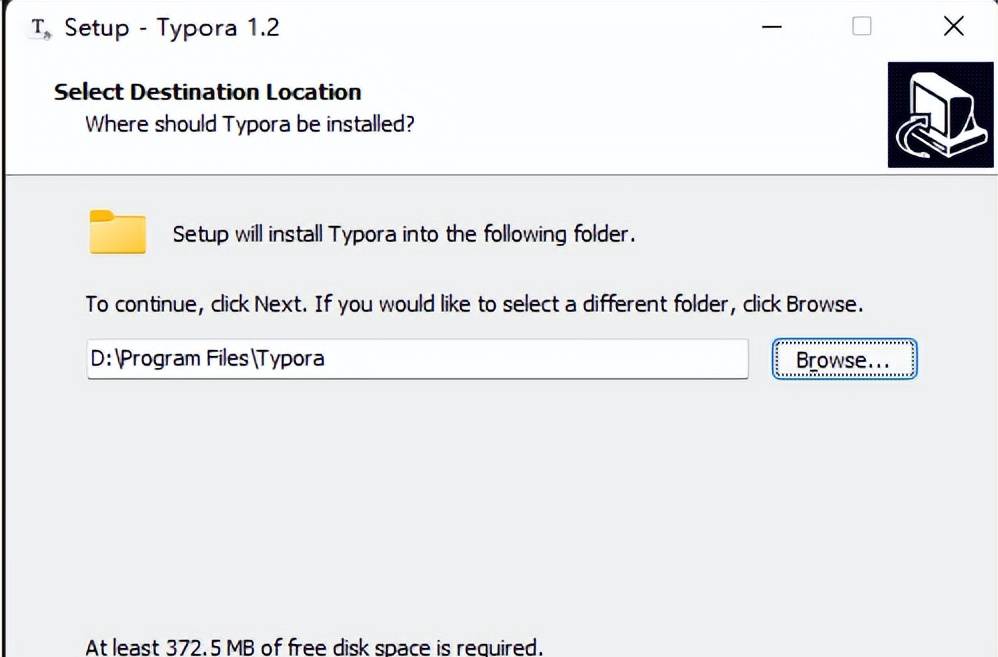Click the disk-and-arrow graphic on the banner

[x=940, y=114]
